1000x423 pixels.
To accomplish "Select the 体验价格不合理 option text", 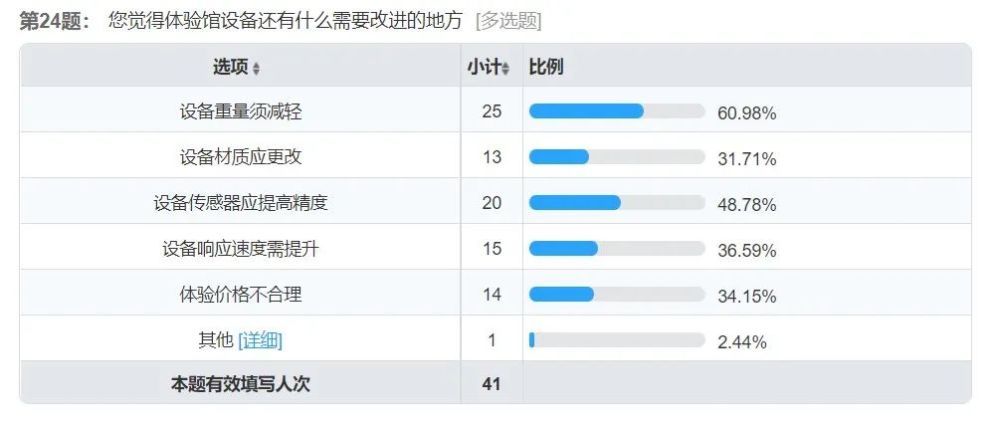I will click(240, 294).
